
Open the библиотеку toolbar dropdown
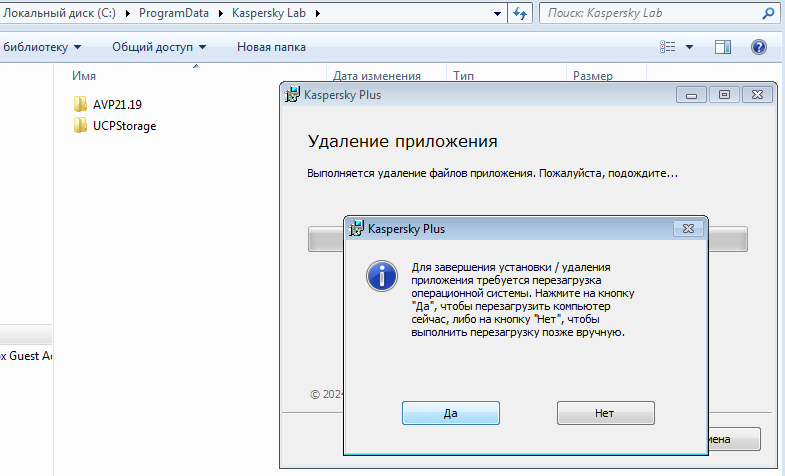pos(41,47)
